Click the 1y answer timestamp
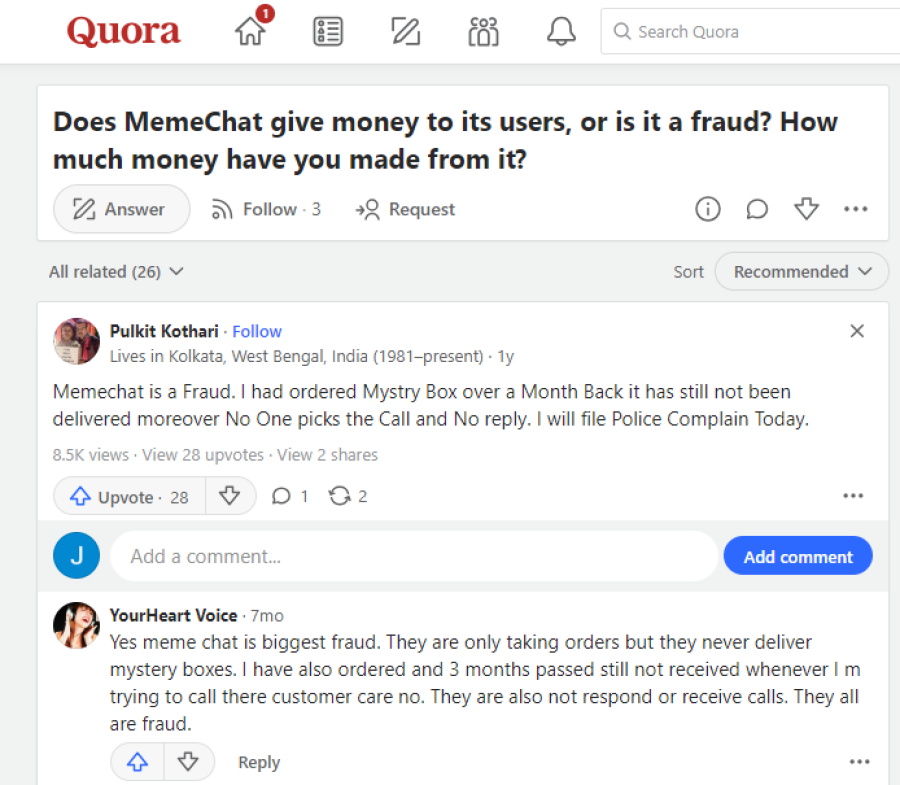This screenshot has width=900, height=785. click(x=506, y=357)
